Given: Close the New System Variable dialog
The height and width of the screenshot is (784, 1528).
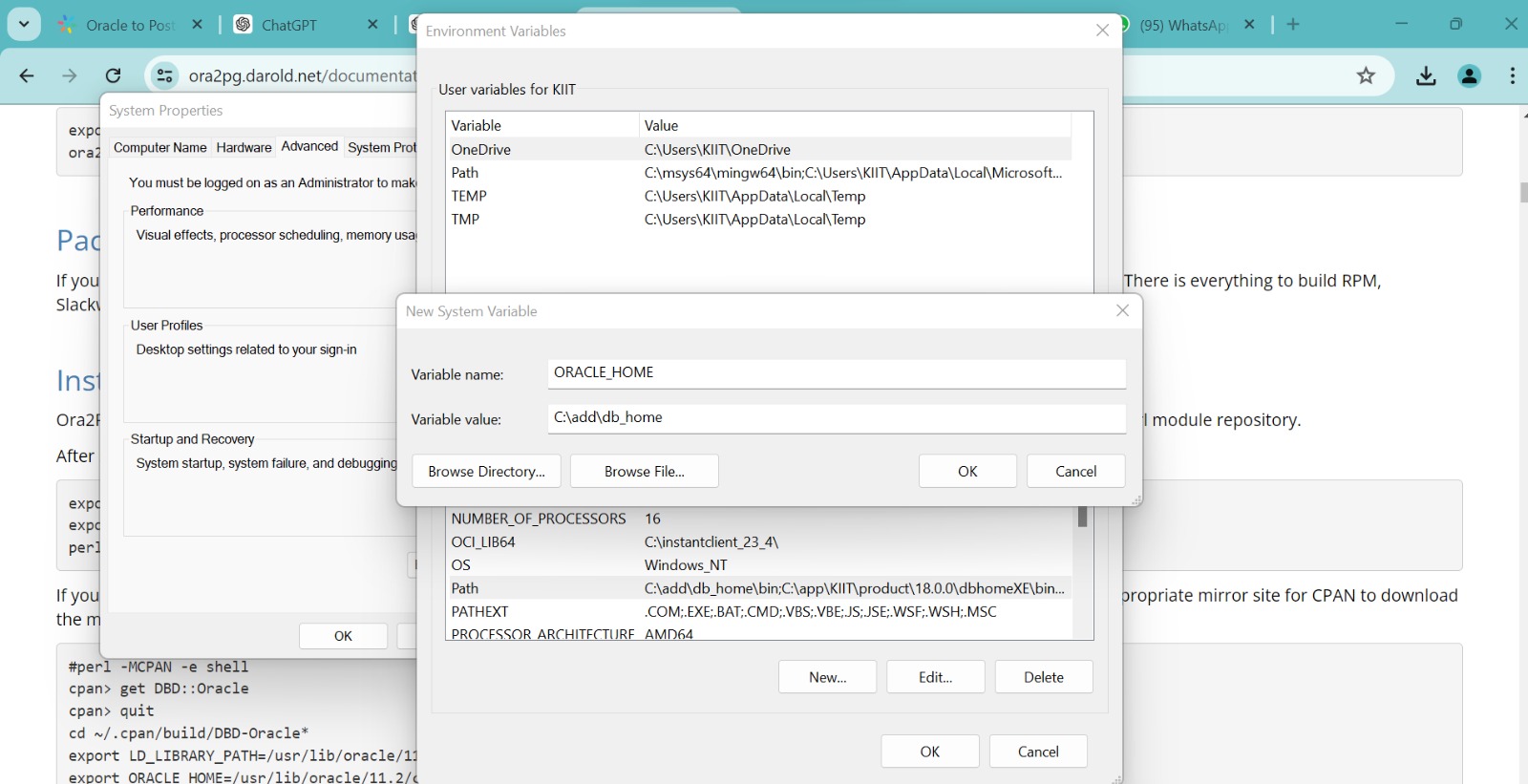Looking at the screenshot, I should point(1123,310).
